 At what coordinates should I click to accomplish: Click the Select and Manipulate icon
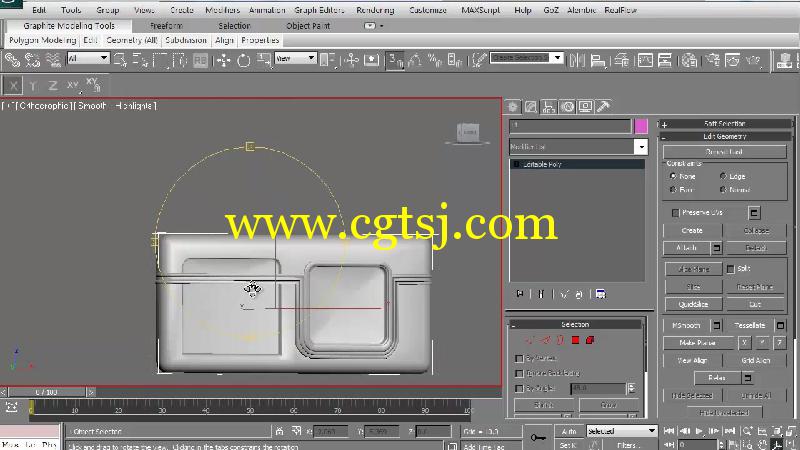pos(352,61)
